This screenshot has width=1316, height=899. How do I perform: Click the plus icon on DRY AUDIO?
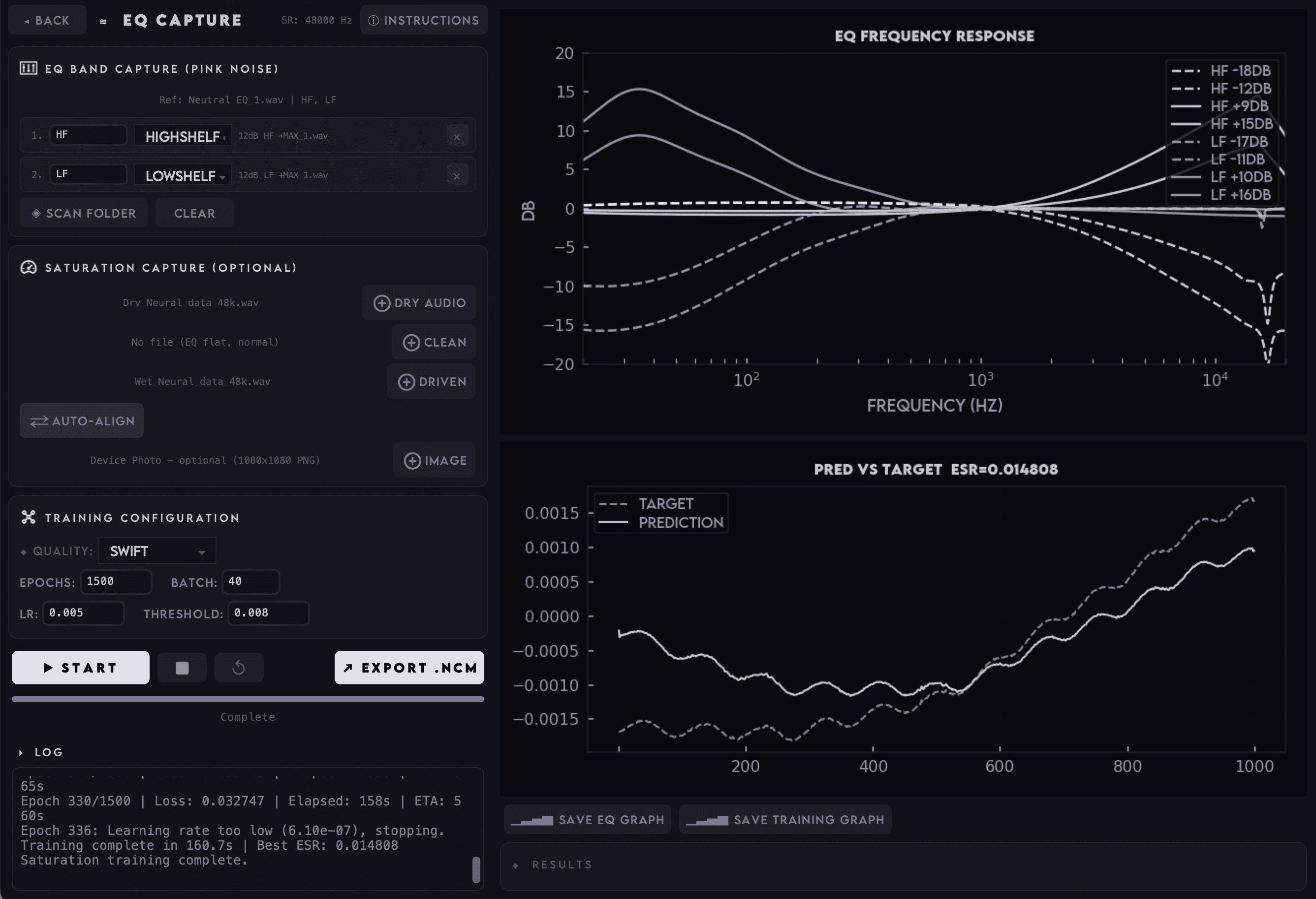tap(382, 302)
